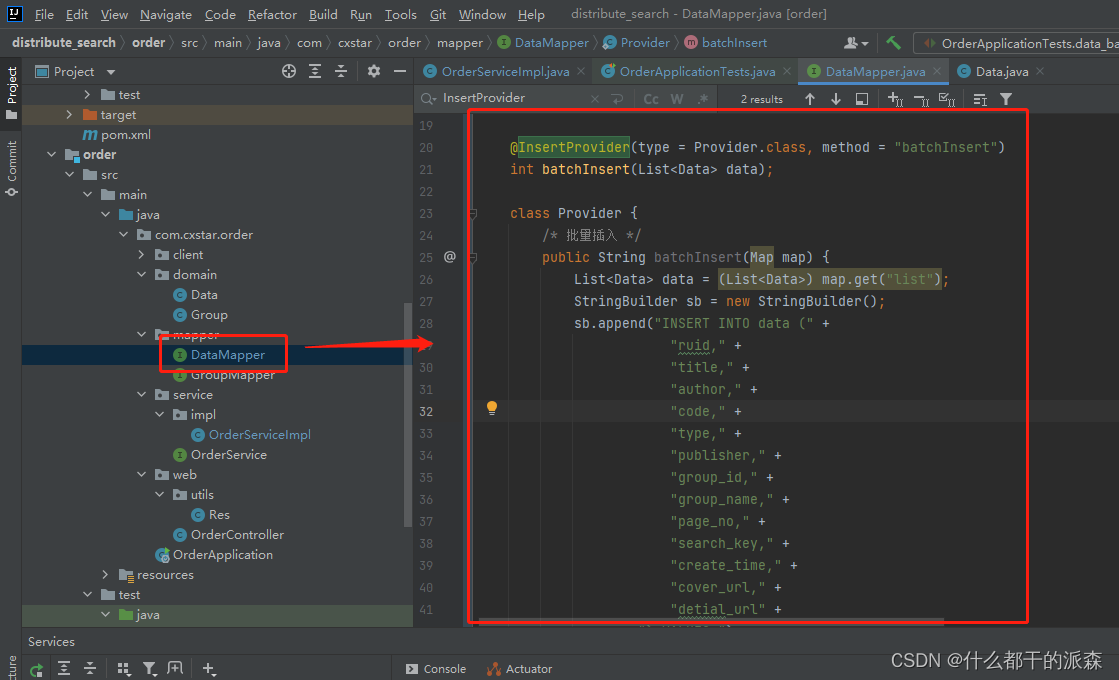Open search filter funnel icon
Viewport: 1119px width, 680px height.
pos(1006,99)
